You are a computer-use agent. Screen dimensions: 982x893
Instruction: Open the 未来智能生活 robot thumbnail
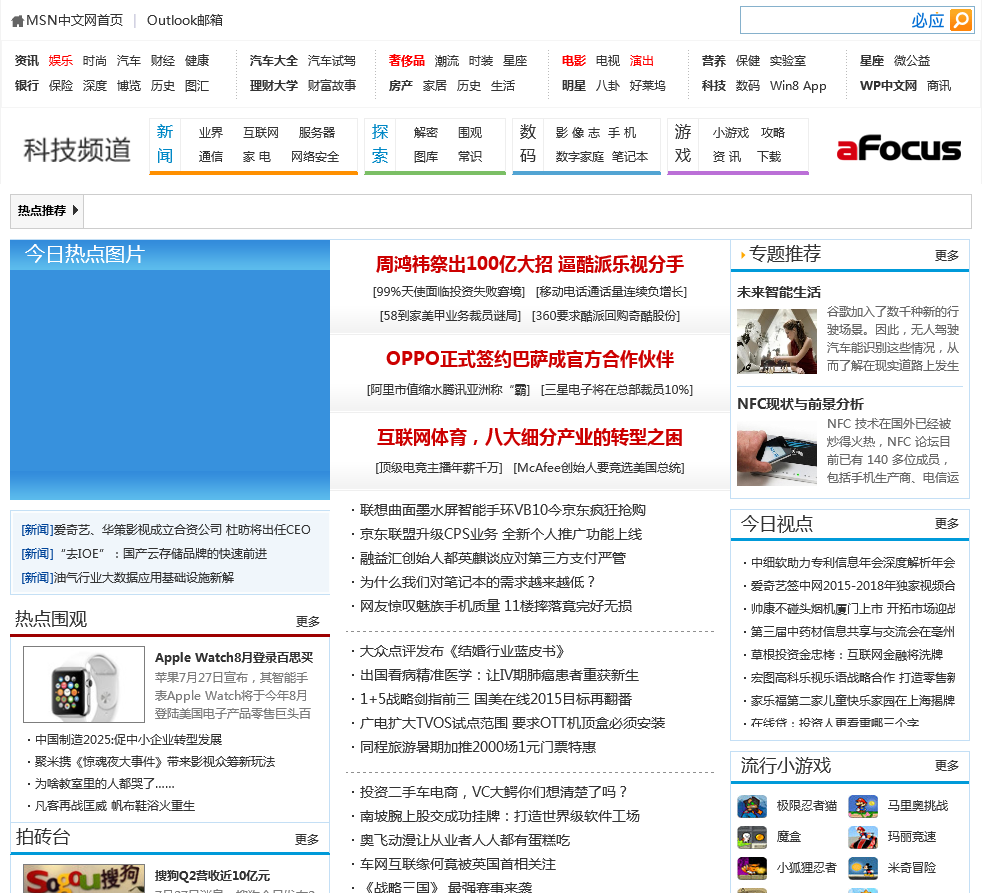777,341
